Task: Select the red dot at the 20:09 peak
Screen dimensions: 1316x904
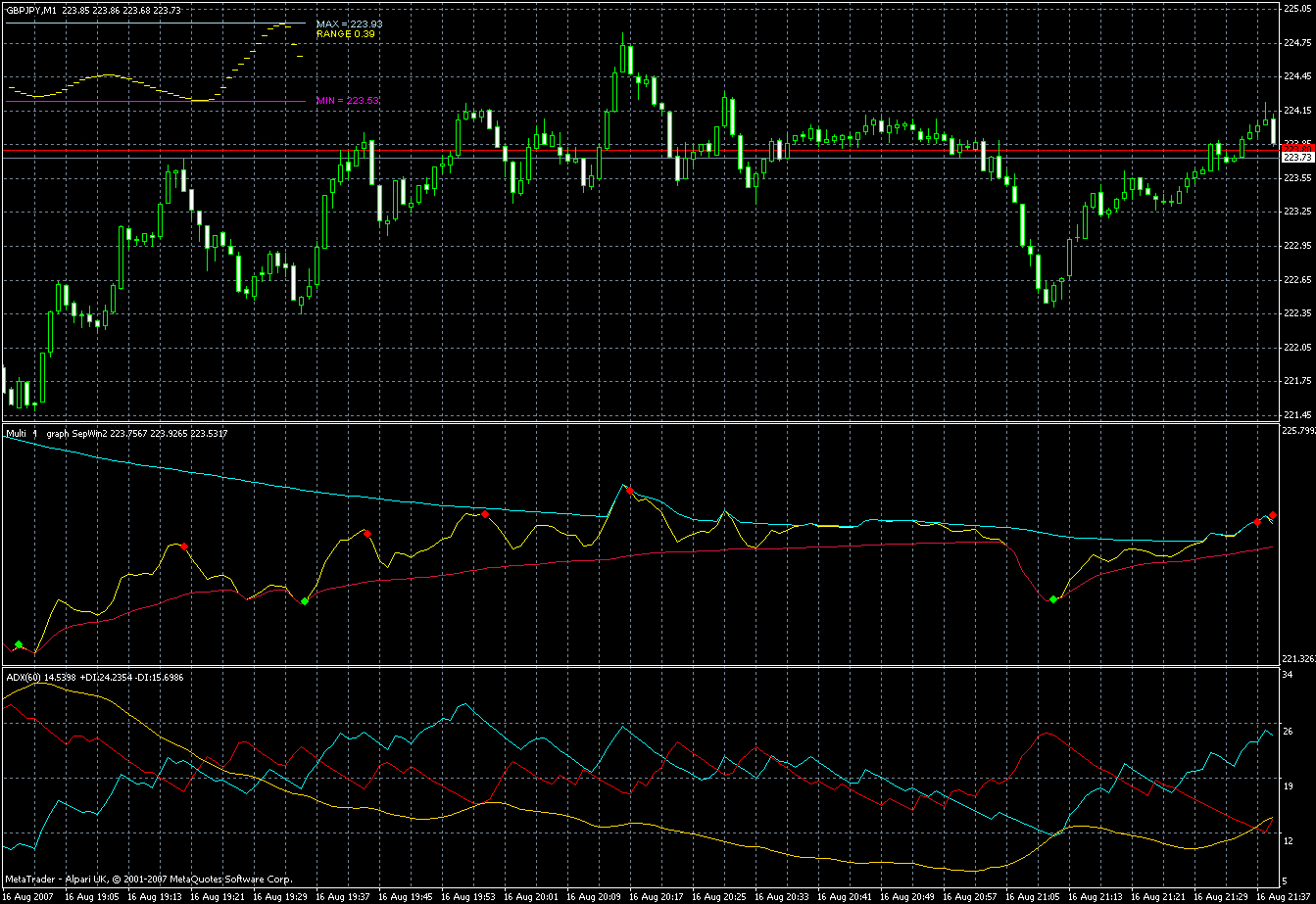Action: 630,490
